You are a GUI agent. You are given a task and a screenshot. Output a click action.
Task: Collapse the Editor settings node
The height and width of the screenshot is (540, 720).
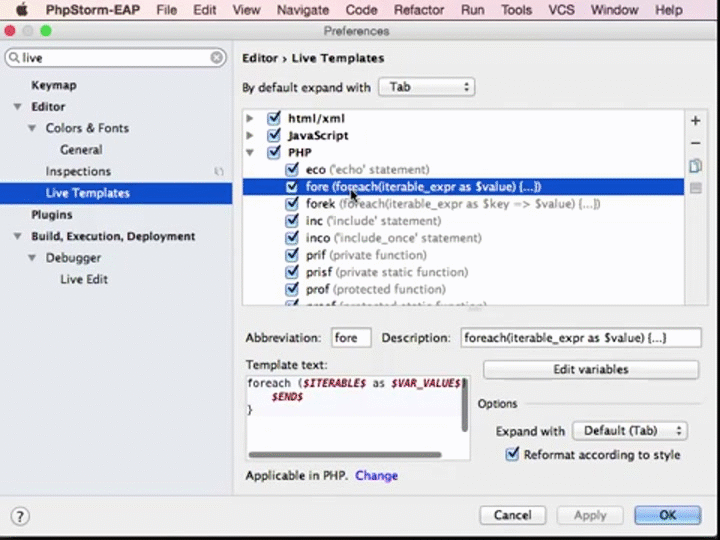tap(17, 107)
